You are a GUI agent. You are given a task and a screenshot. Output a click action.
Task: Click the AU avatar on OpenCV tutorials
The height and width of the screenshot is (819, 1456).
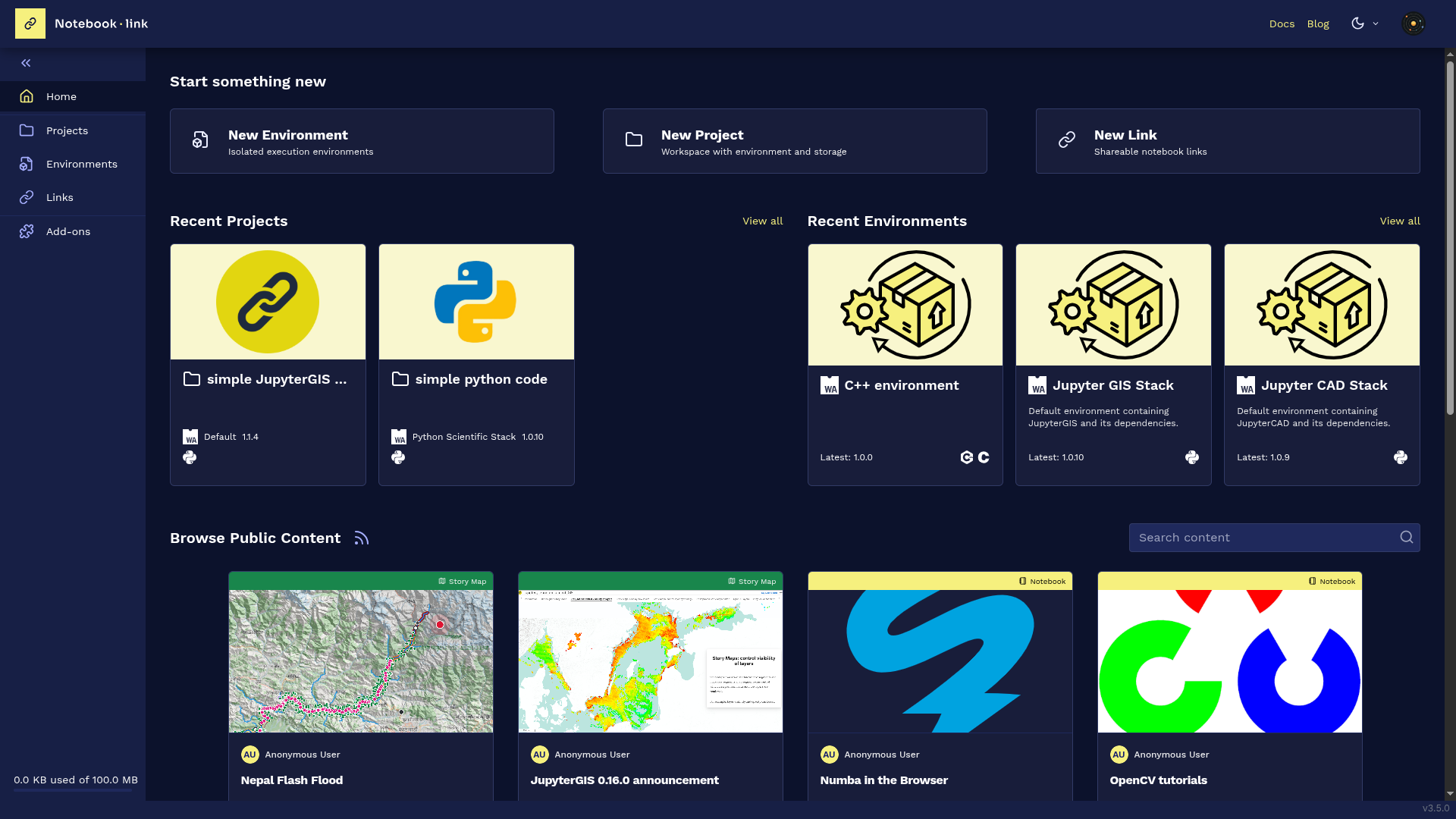point(1119,755)
